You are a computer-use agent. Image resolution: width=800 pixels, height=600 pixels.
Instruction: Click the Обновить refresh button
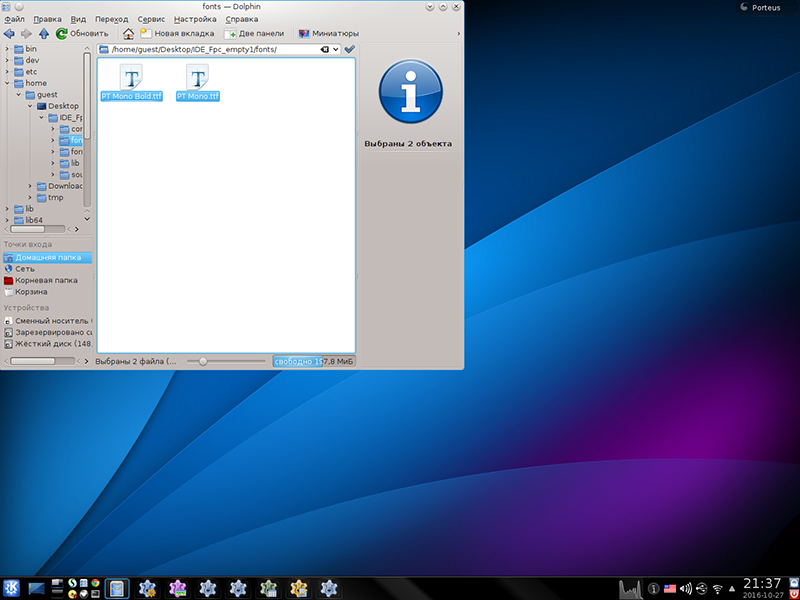pos(82,34)
